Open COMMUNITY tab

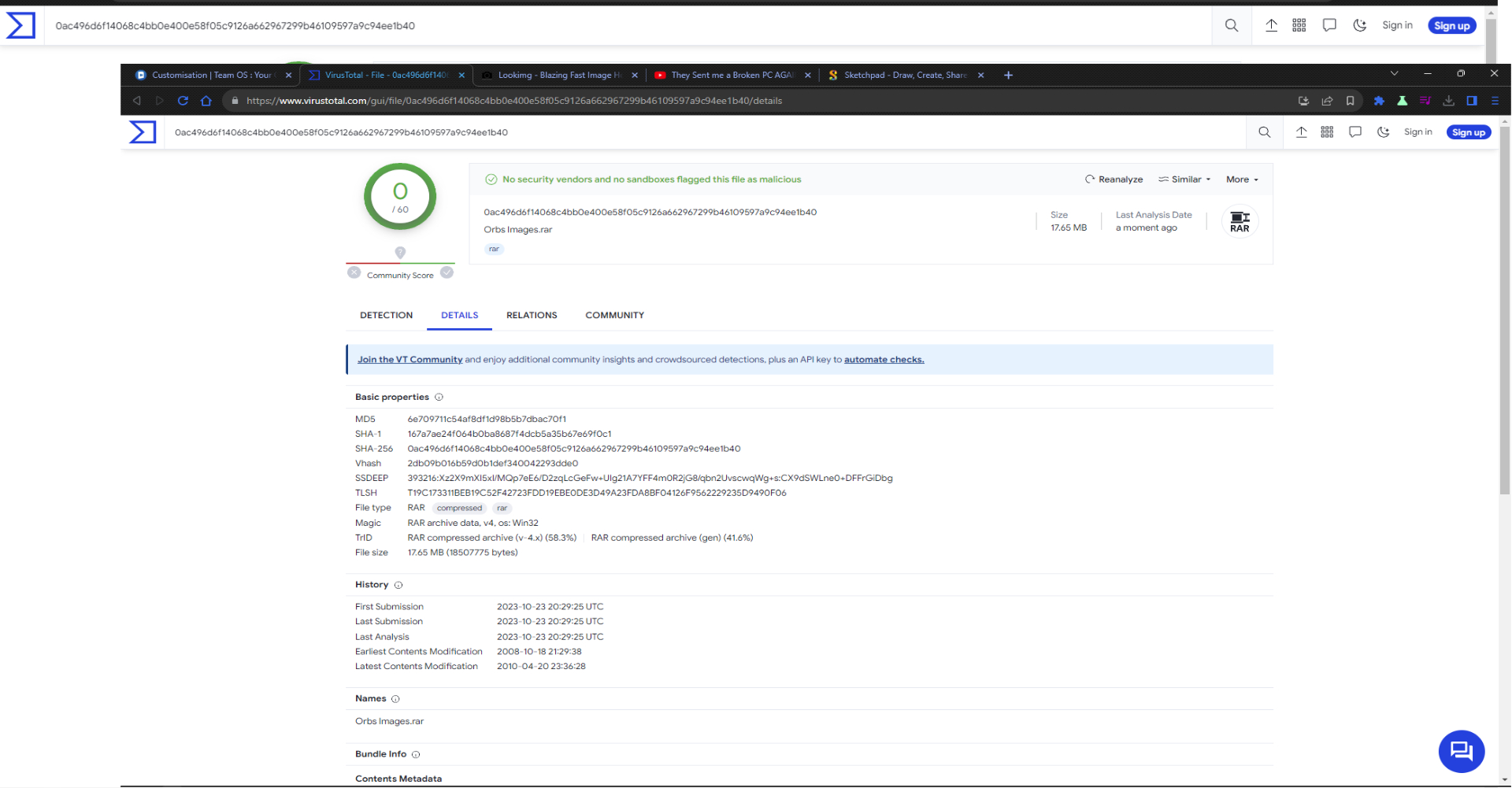coord(615,315)
